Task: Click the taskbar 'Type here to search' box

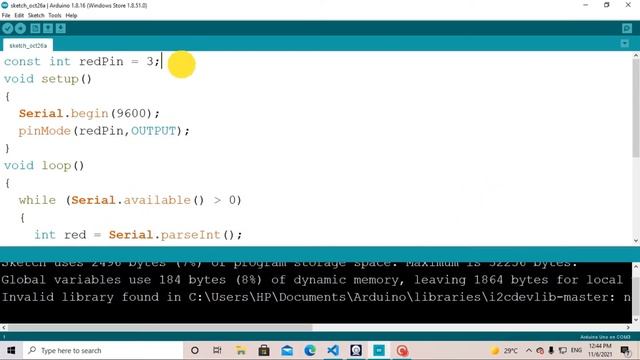Action: click(x=102, y=351)
